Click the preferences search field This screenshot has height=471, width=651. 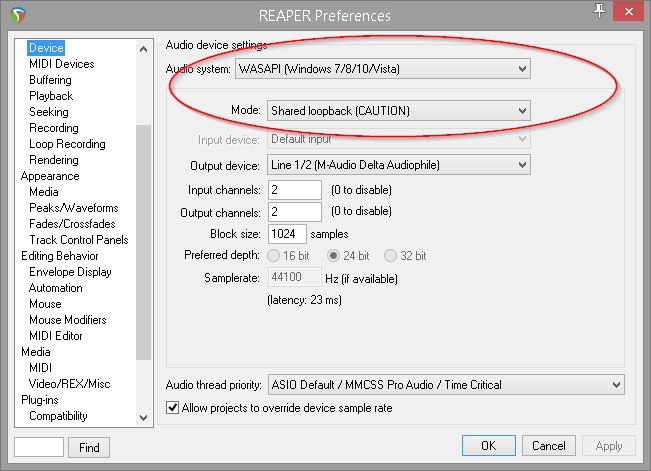click(39, 447)
